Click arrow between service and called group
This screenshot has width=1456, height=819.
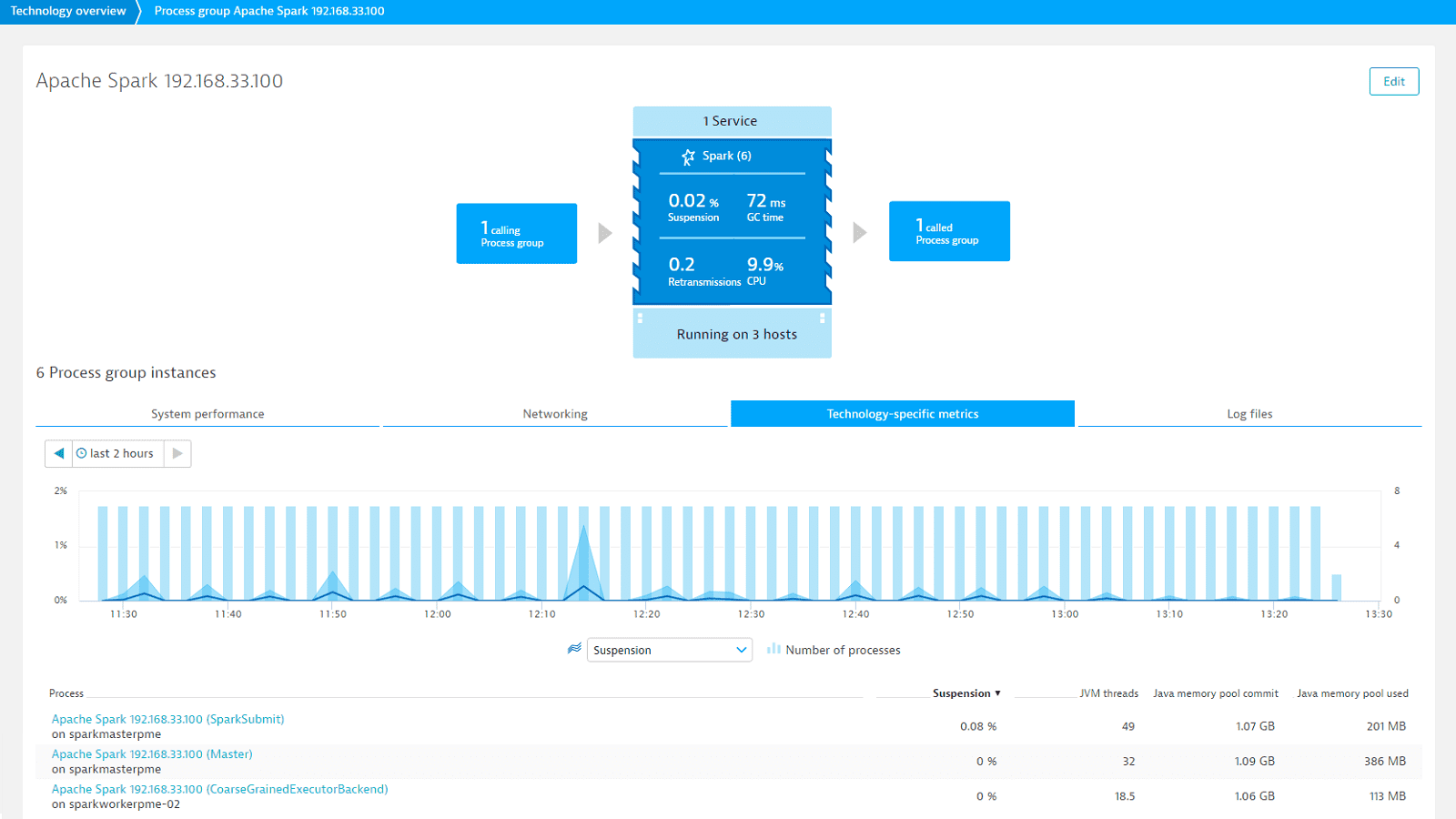click(860, 233)
